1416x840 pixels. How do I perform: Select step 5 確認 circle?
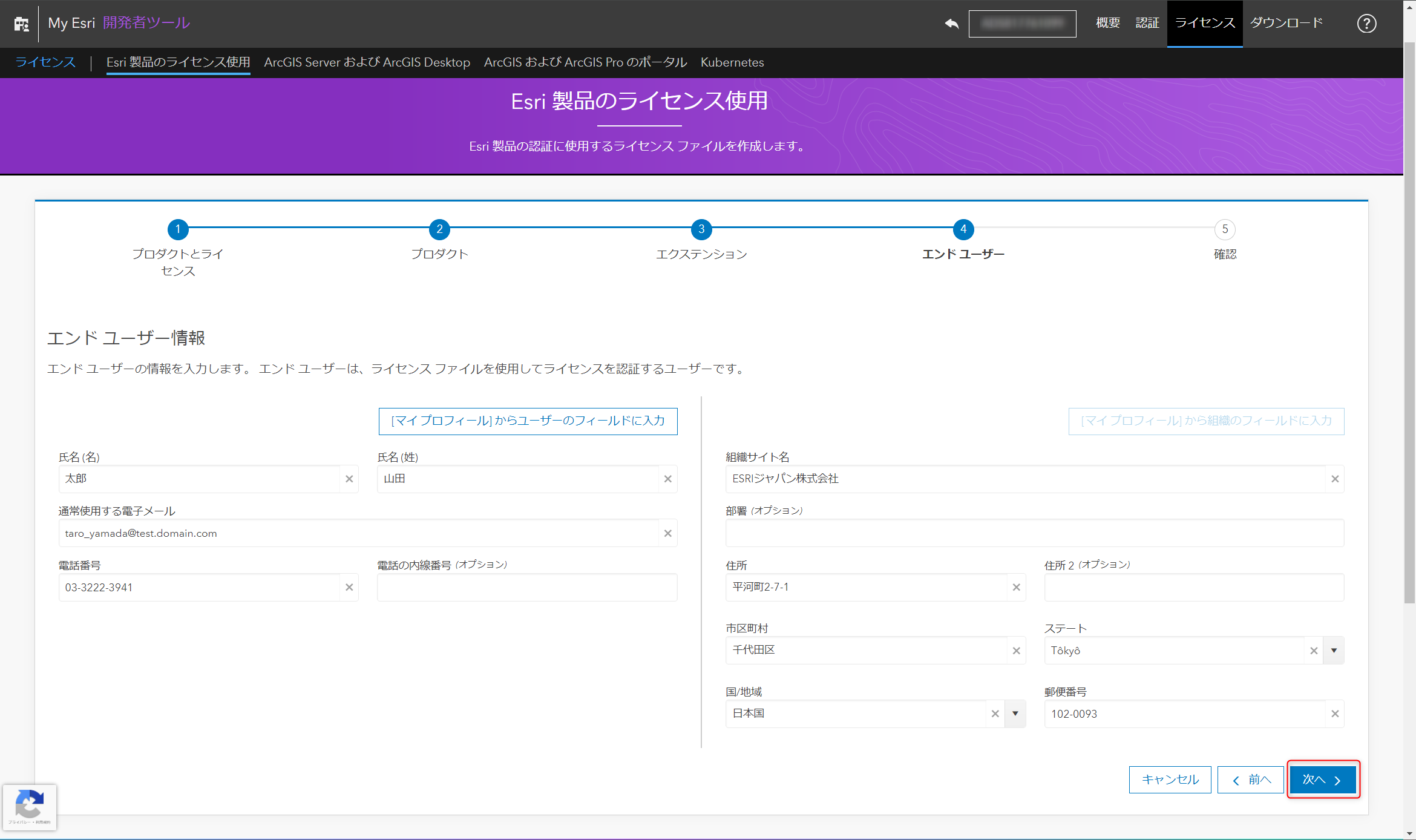pos(1225,229)
